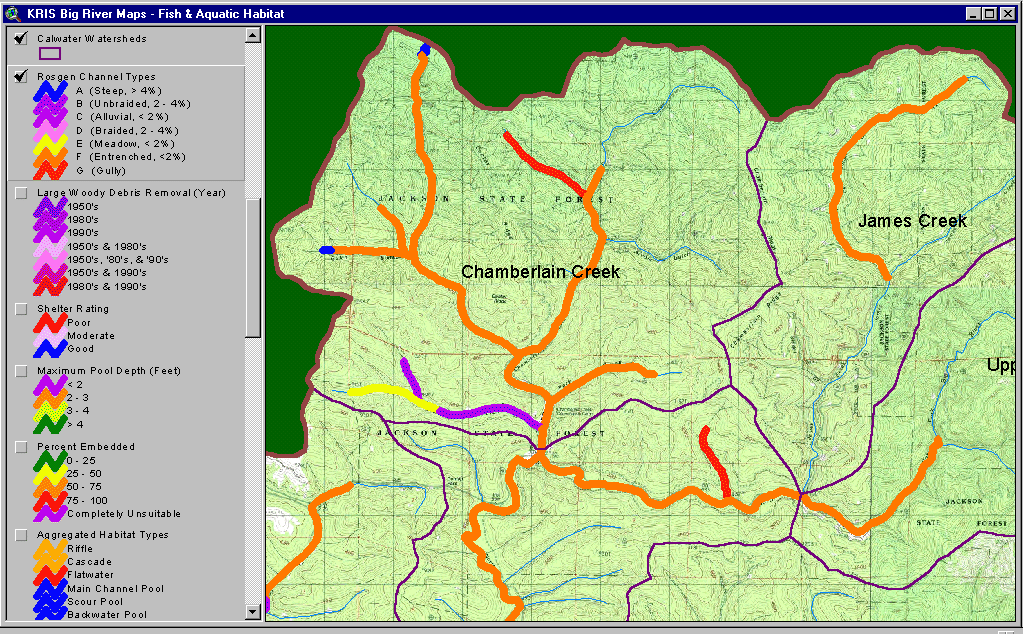
Task: Click the B (Unbraided, 2 - 4%) legend symbol
Action: tap(50, 104)
